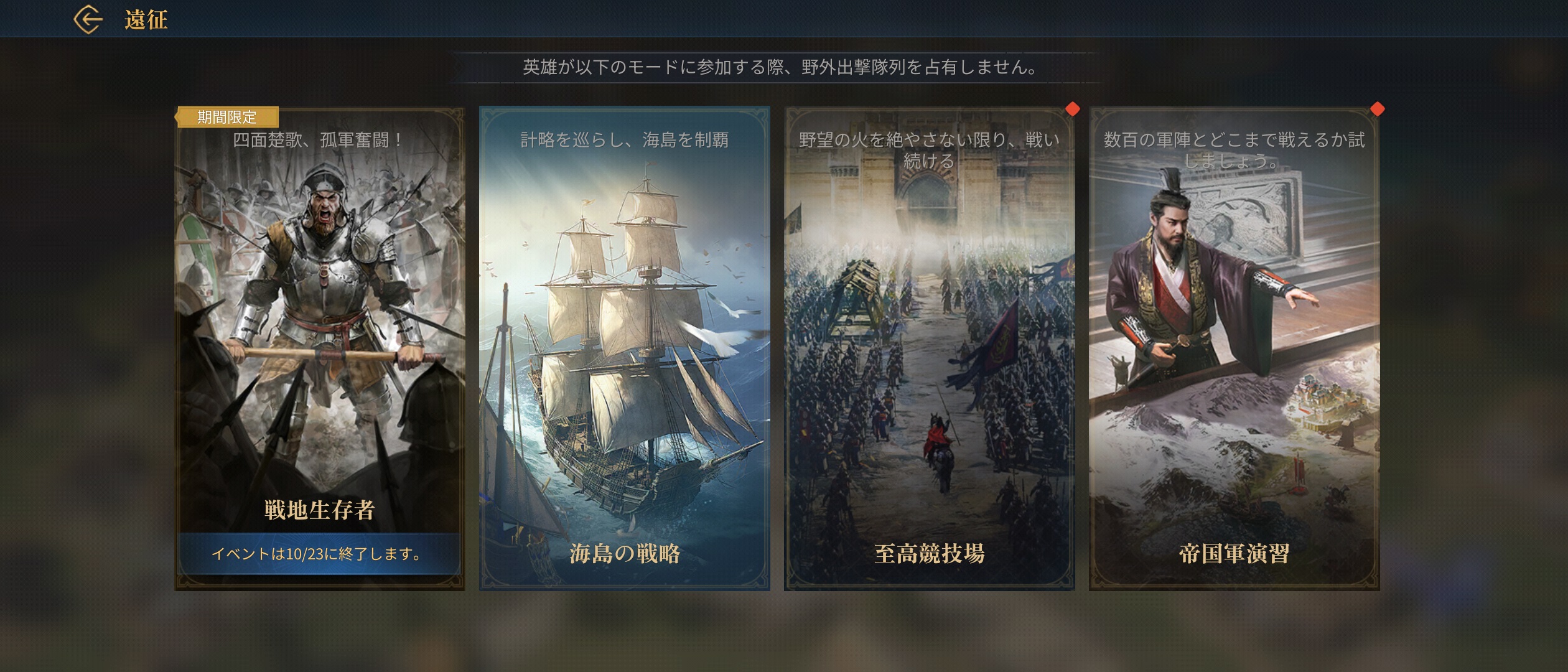Click the 期間限定 gold ribbon tag

coord(227,117)
